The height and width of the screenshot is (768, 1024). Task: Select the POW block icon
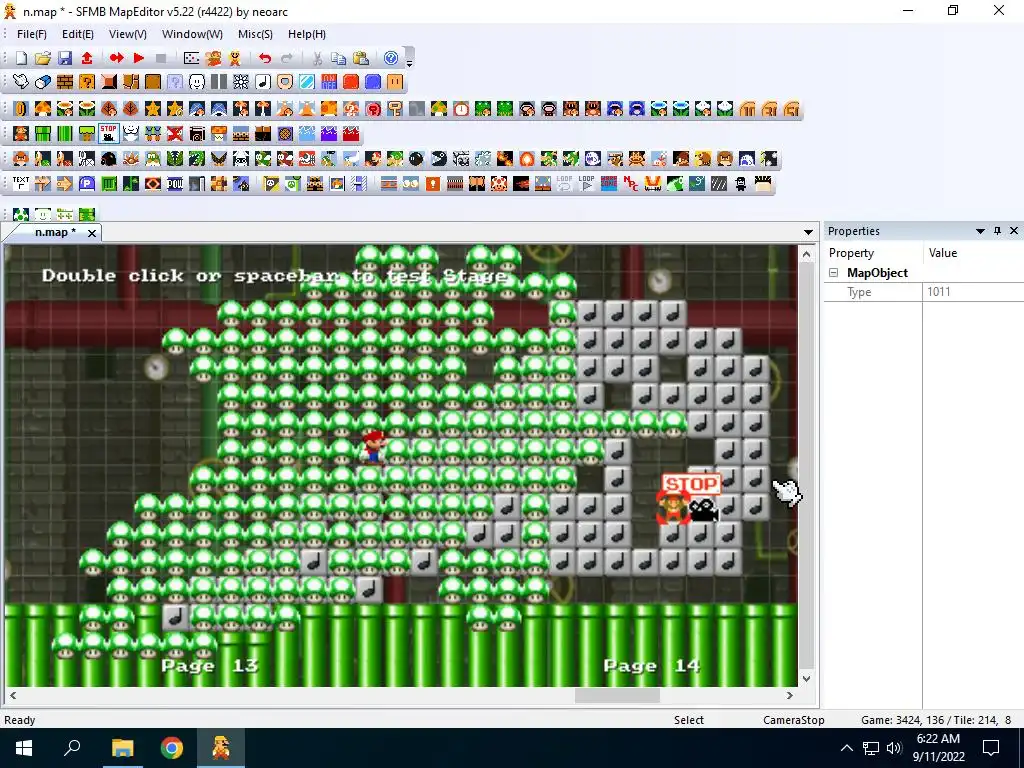point(175,184)
